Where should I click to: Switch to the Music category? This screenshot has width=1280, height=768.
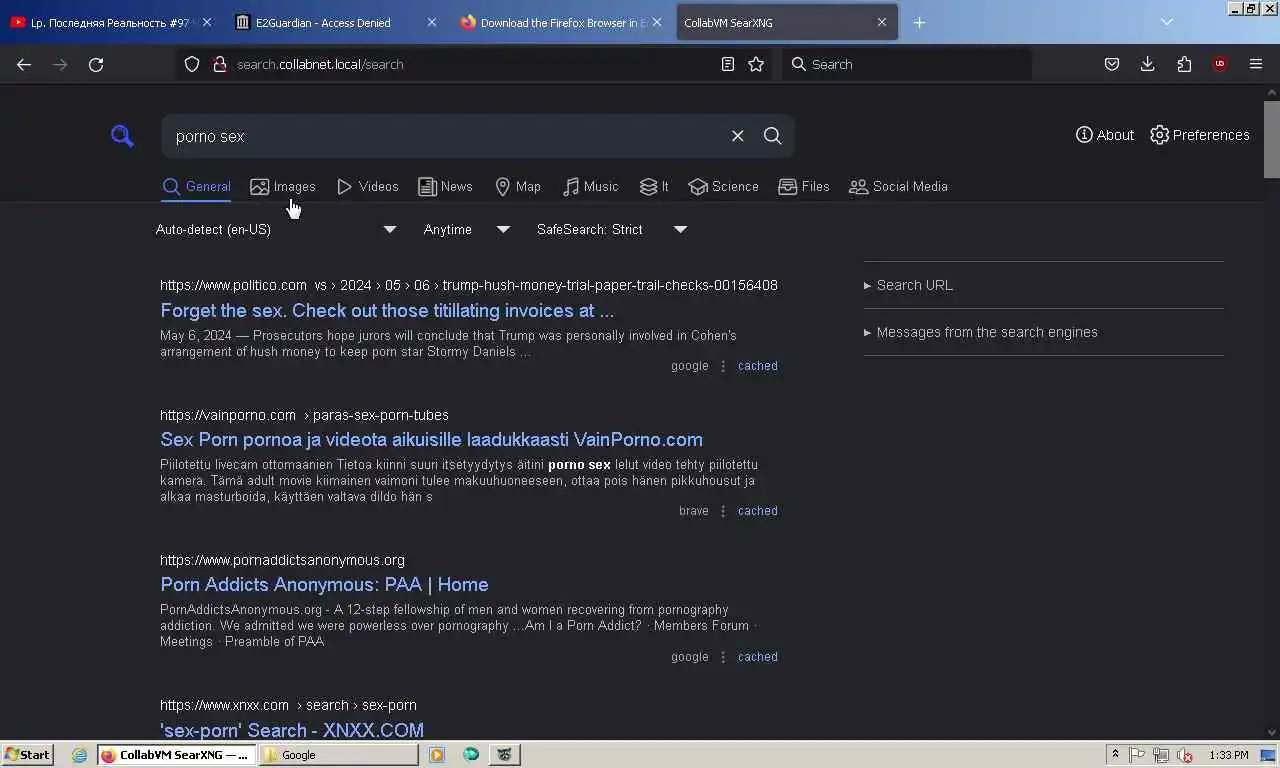590,187
